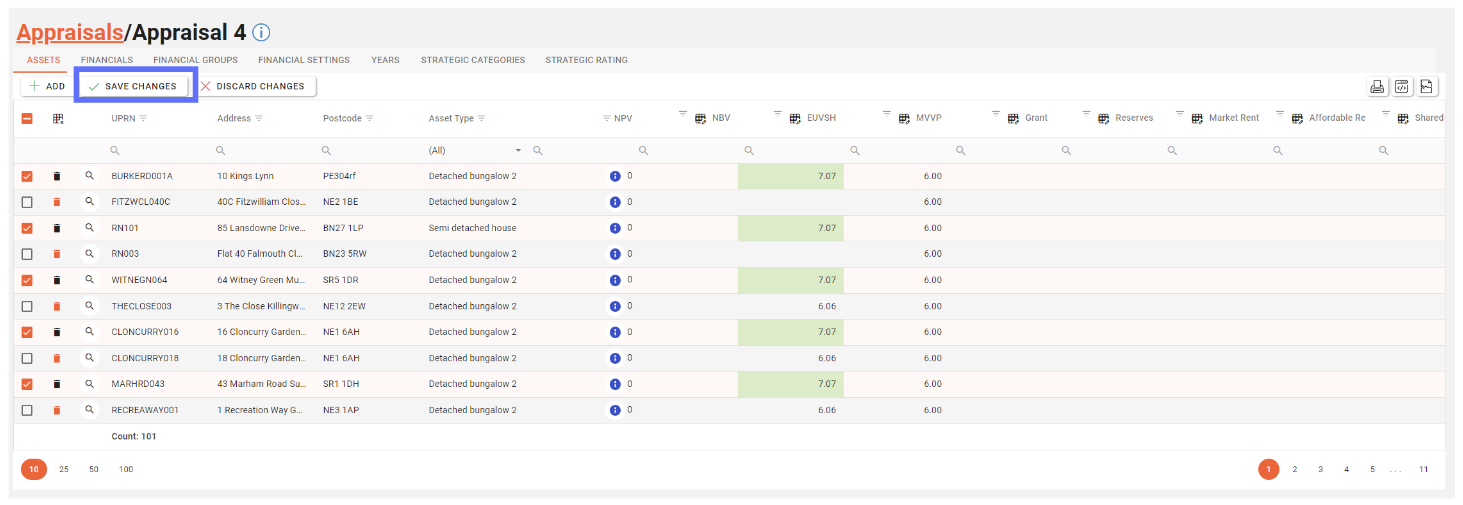Viewport: 1463px width, 505px height.
Task: Click the chart document export icon
Action: pos(1427,87)
